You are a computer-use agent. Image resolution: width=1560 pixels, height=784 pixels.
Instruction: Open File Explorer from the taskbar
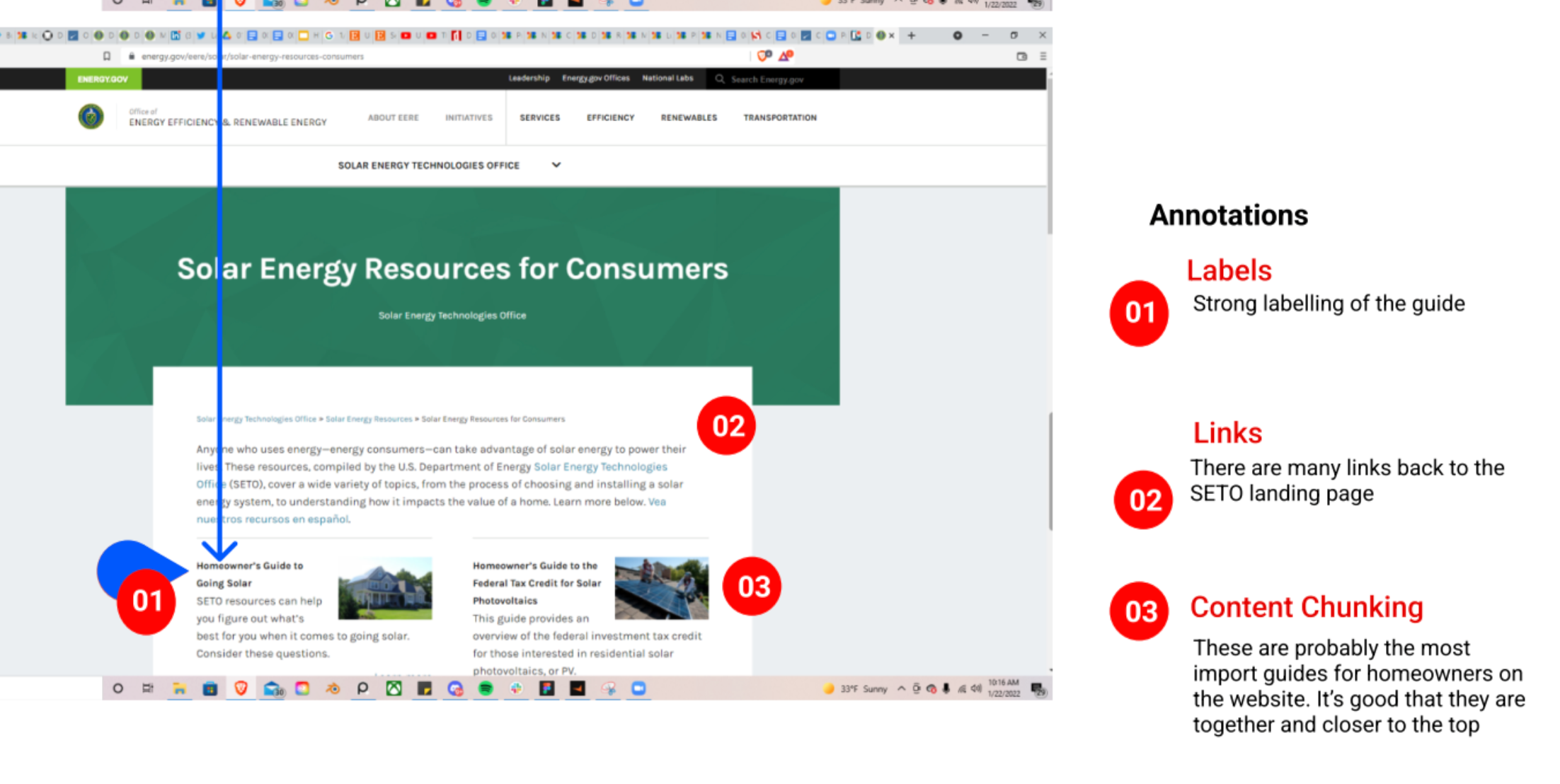pos(179,688)
